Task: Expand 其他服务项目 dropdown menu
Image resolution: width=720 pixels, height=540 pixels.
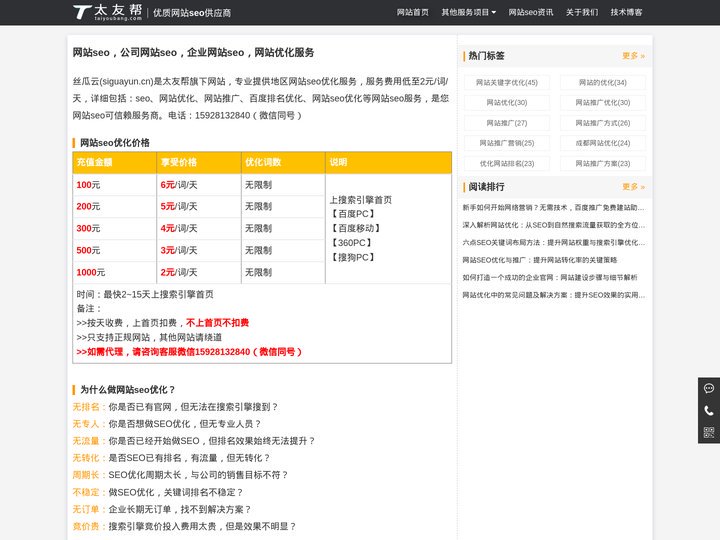Action: [x=468, y=12]
